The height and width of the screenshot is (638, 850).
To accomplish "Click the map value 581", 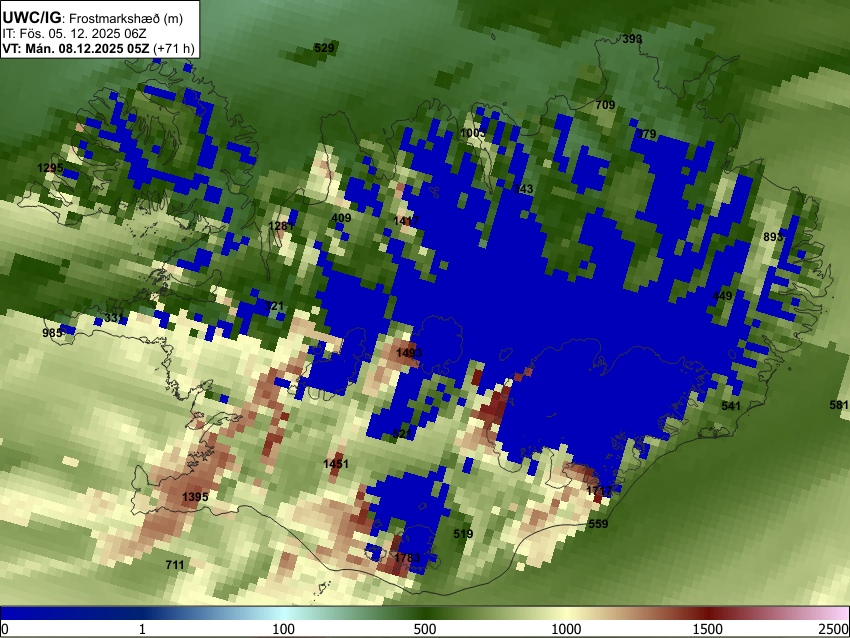I will click(x=839, y=405).
